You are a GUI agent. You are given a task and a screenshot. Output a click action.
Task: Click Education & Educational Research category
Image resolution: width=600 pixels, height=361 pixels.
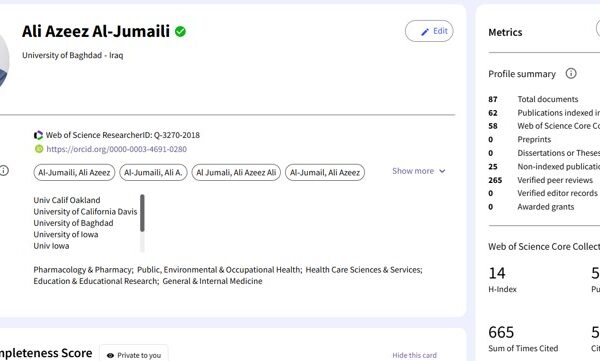click(x=95, y=281)
